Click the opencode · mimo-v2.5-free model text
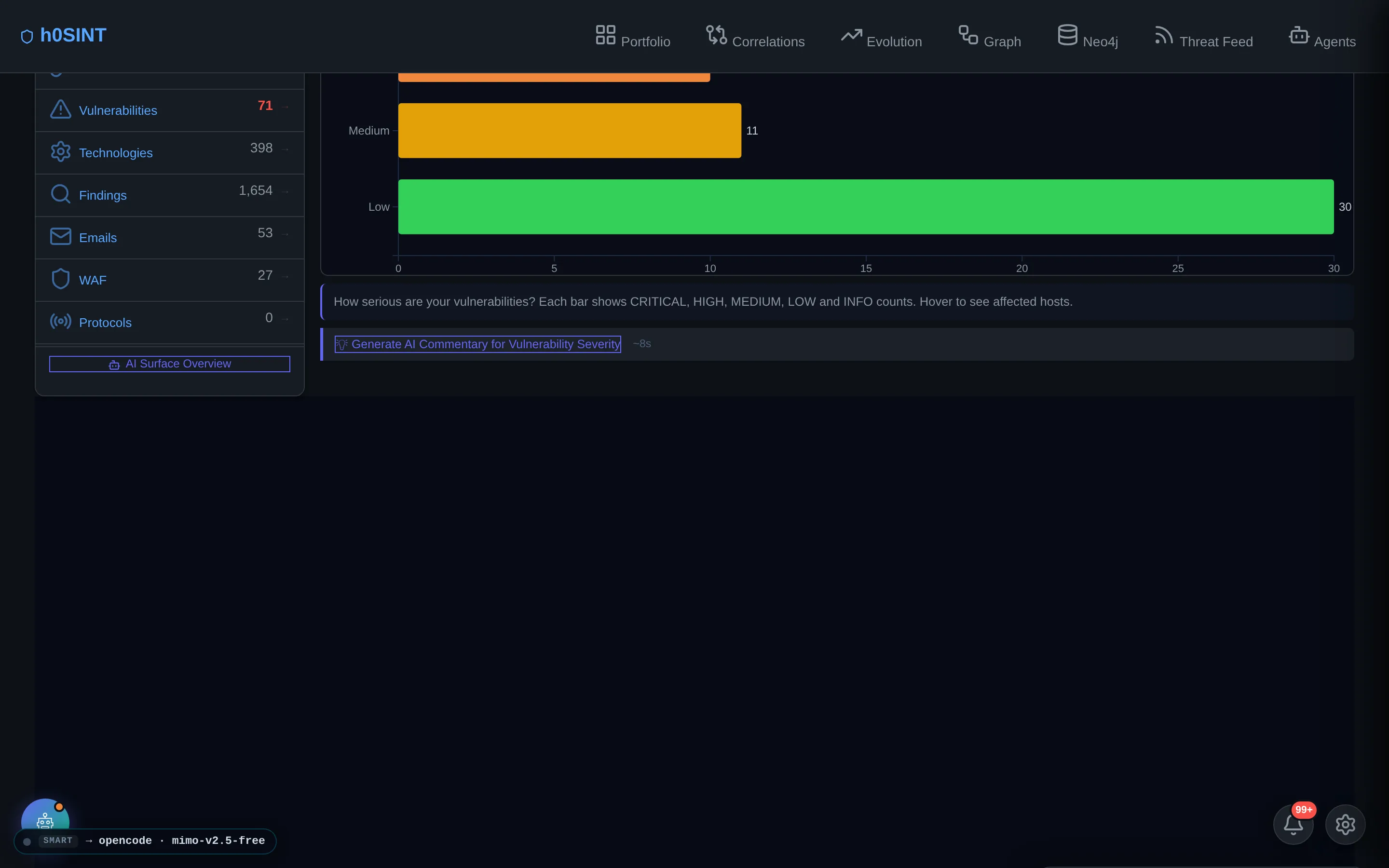This screenshot has height=868, width=1389. [x=182, y=841]
